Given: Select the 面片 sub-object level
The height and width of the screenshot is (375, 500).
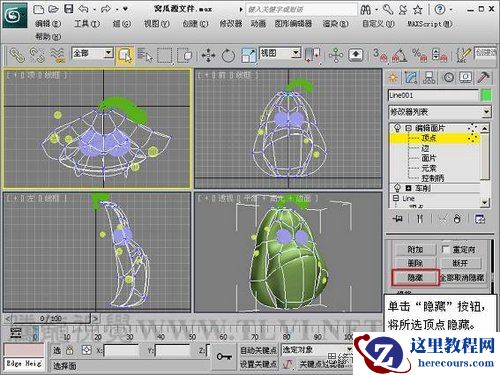Looking at the screenshot, I should pyautogui.click(x=429, y=158).
